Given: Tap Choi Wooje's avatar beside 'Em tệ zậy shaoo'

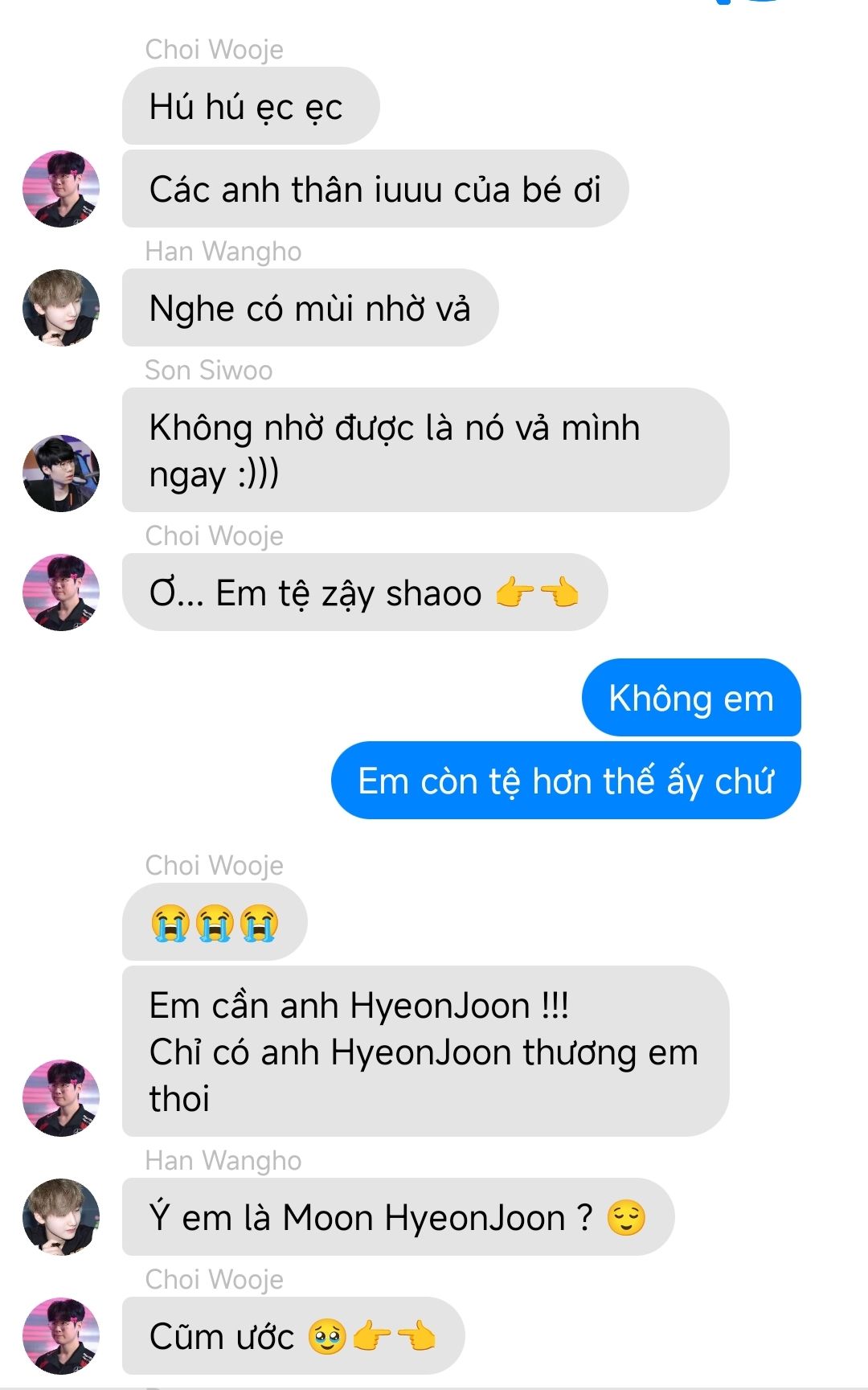Looking at the screenshot, I should (x=61, y=592).
